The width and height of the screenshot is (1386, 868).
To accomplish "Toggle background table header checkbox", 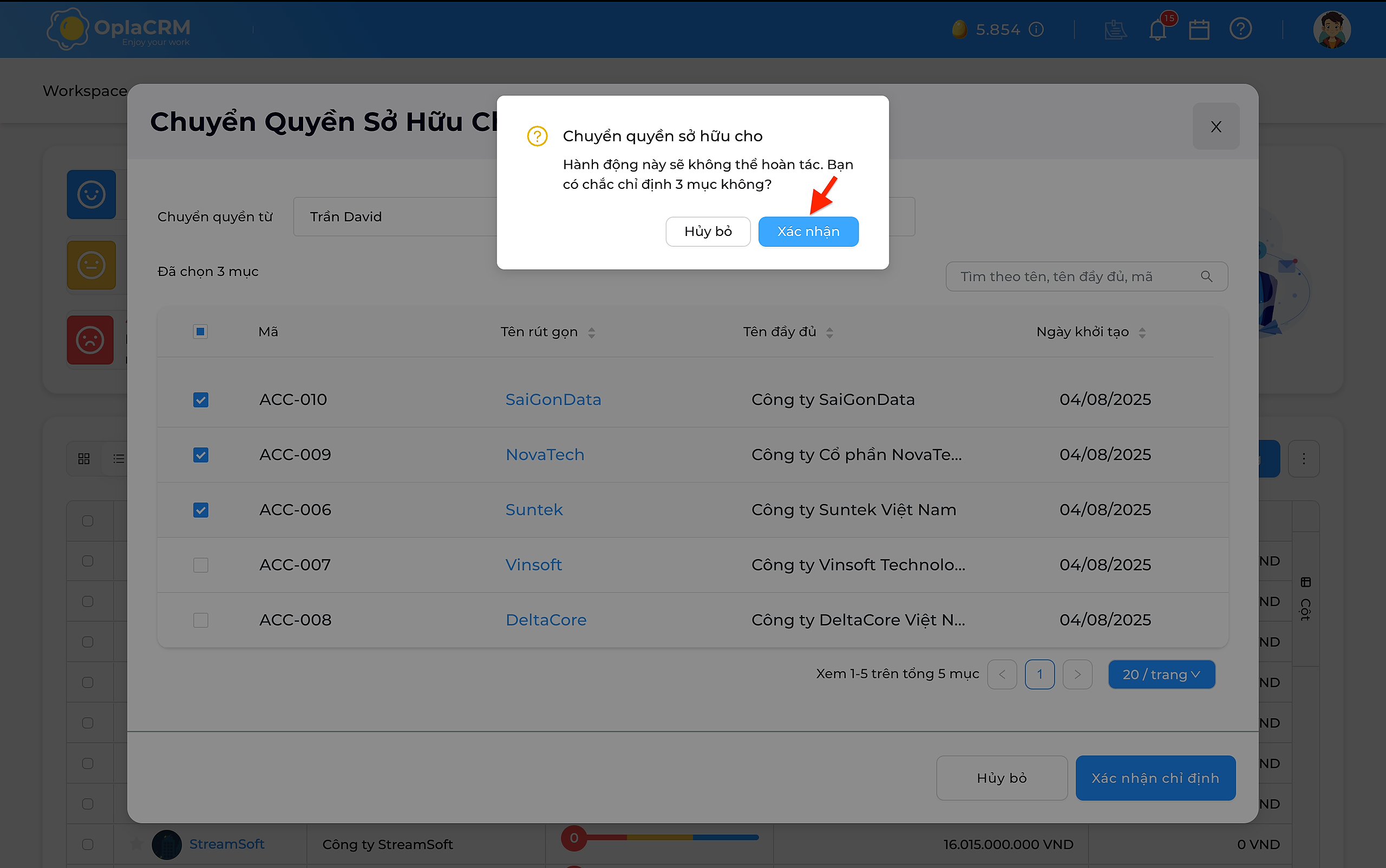I will point(87,521).
